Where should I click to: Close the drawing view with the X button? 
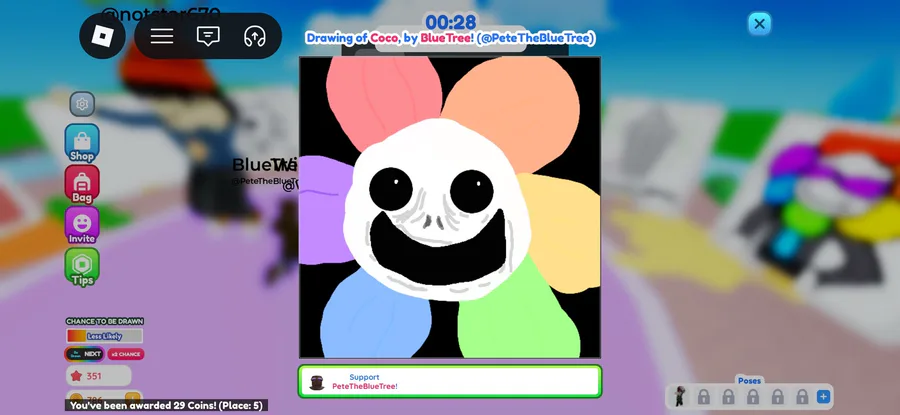(759, 24)
